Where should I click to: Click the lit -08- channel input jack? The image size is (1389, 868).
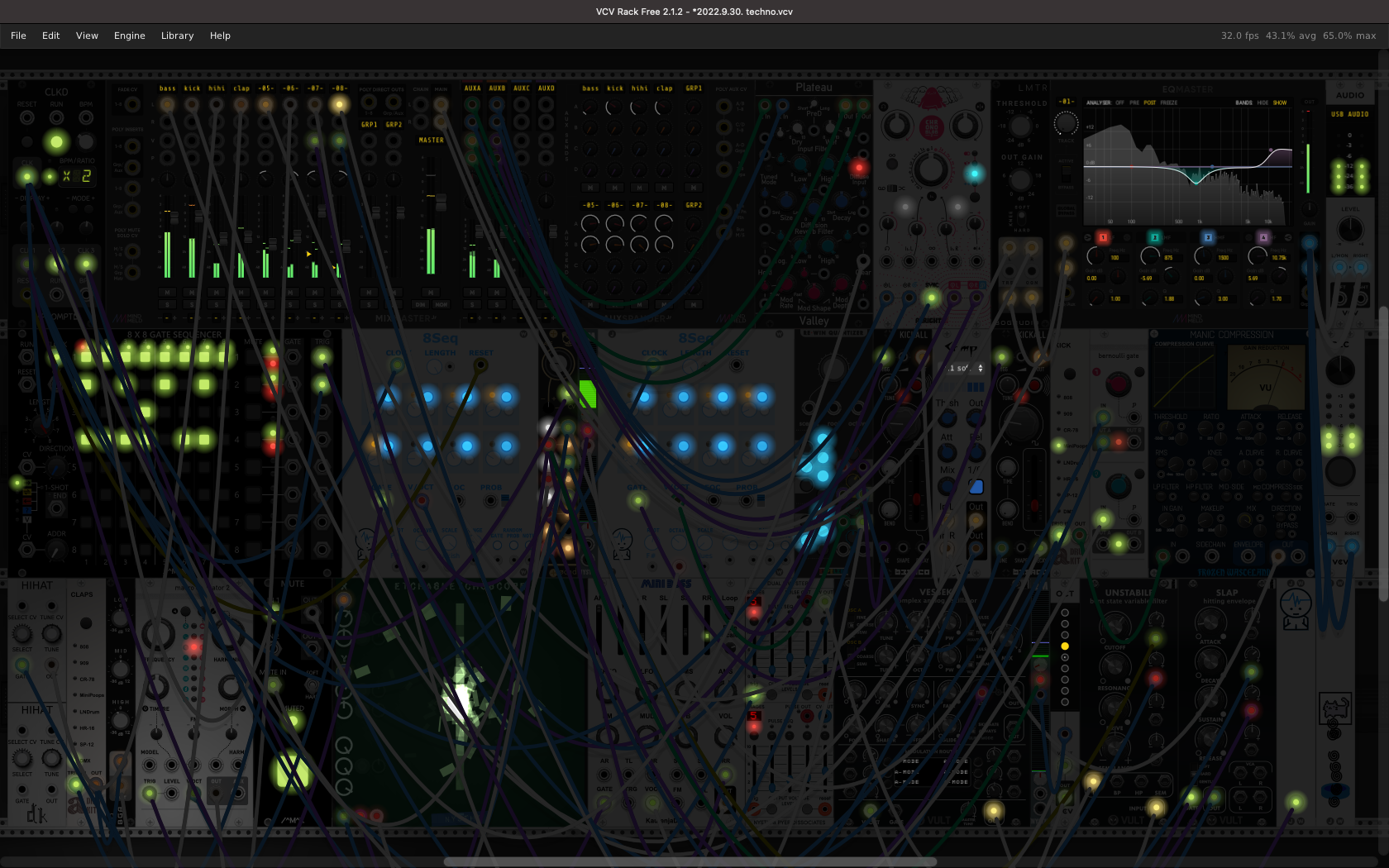339,104
